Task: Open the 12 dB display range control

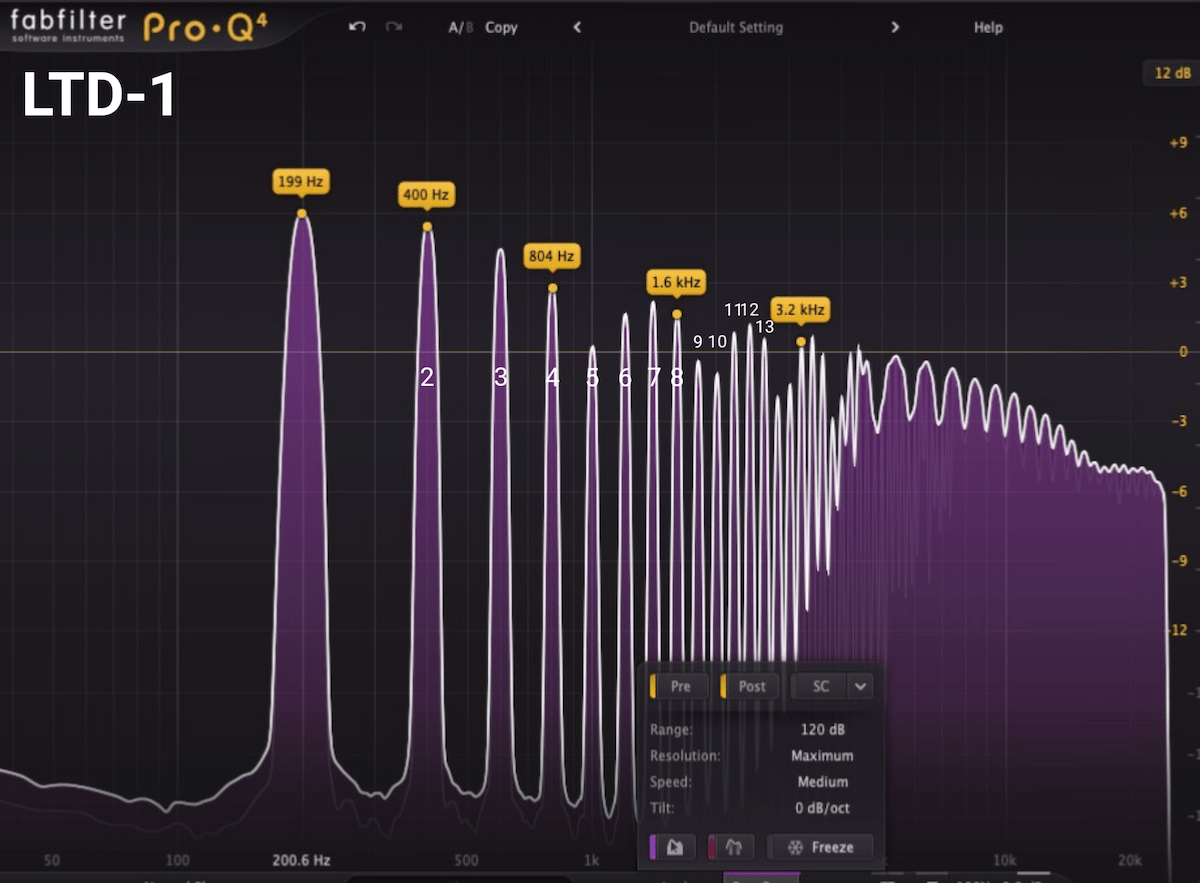Action: [1172, 73]
